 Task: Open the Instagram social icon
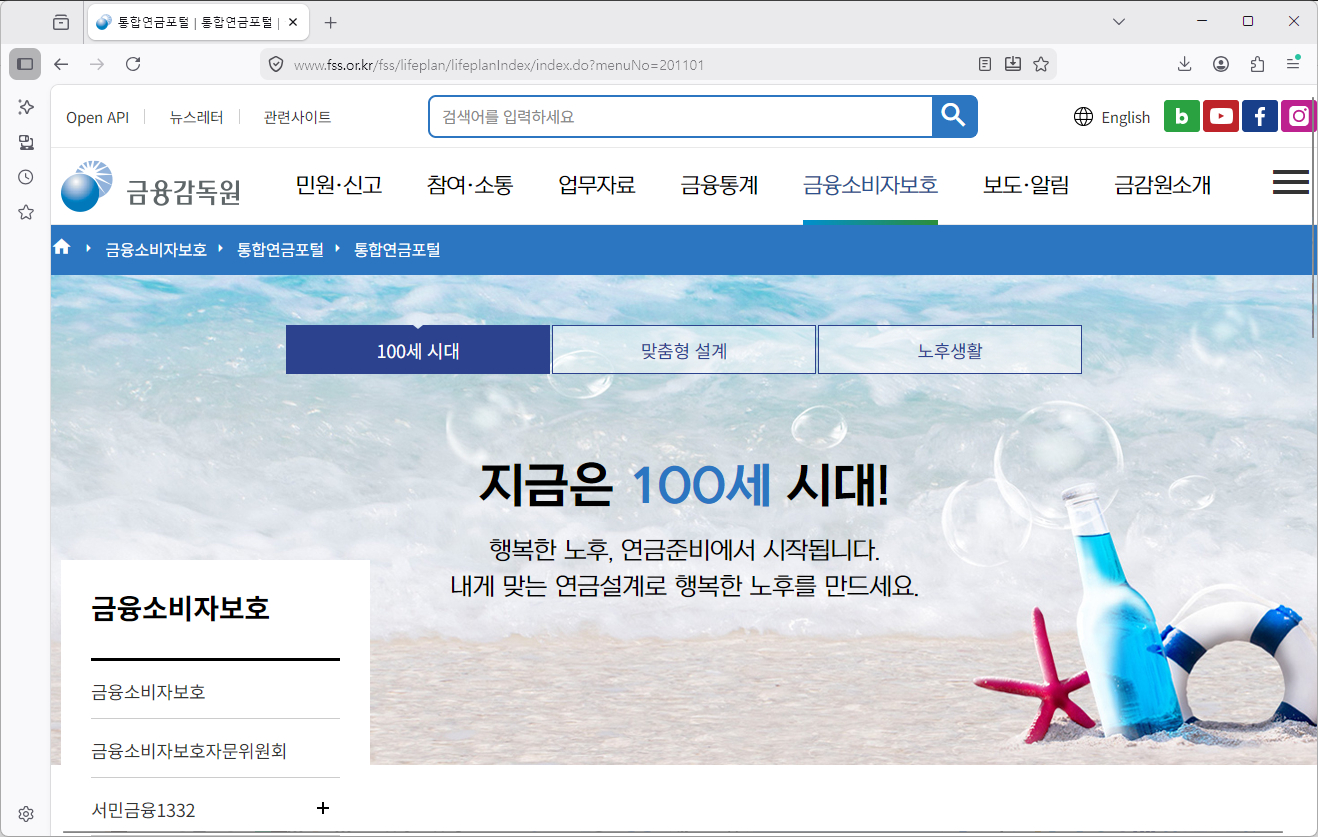coord(1298,116)
